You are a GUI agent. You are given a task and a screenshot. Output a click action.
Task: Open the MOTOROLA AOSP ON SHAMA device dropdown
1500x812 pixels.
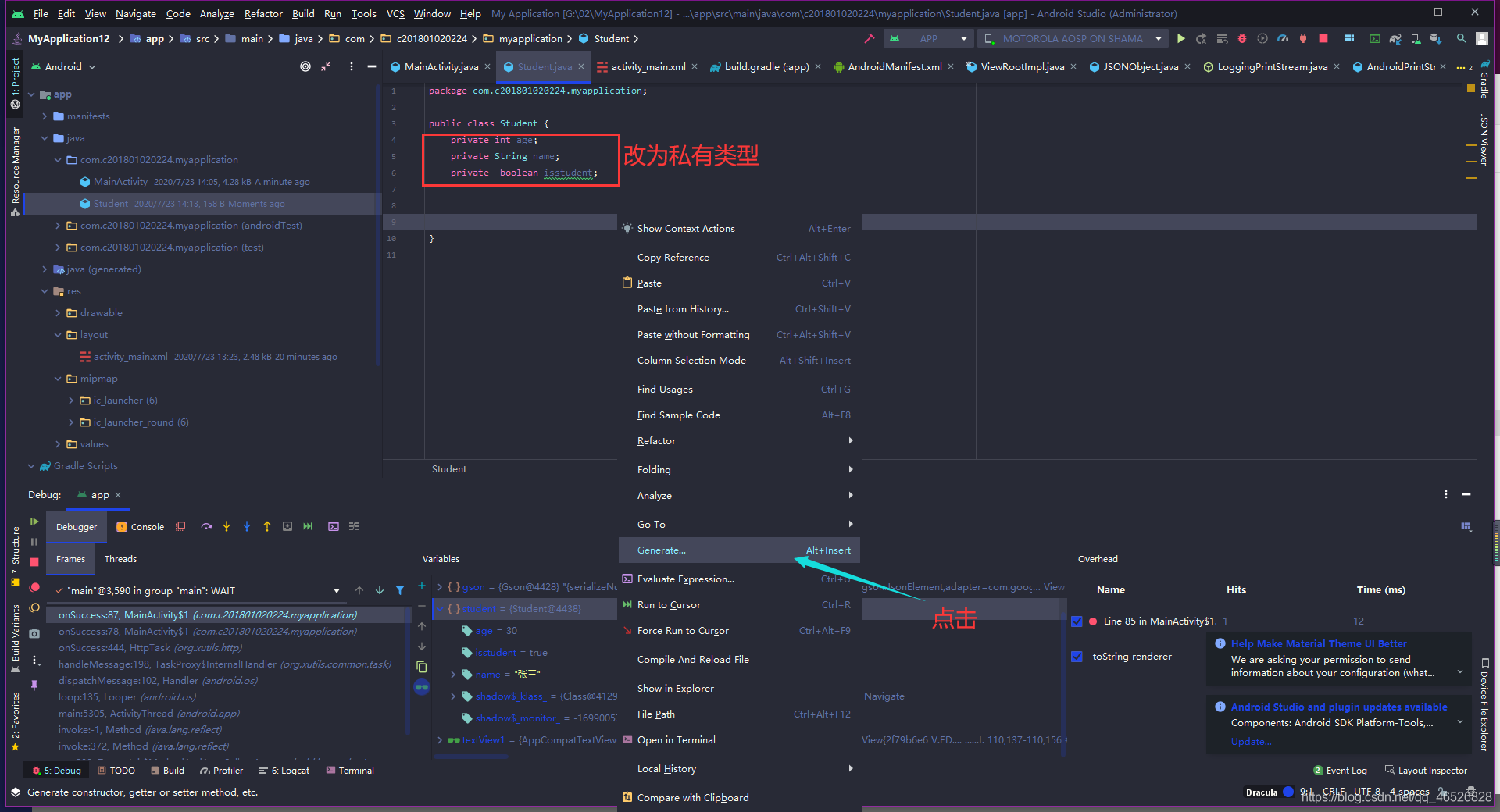(1072, 38)
